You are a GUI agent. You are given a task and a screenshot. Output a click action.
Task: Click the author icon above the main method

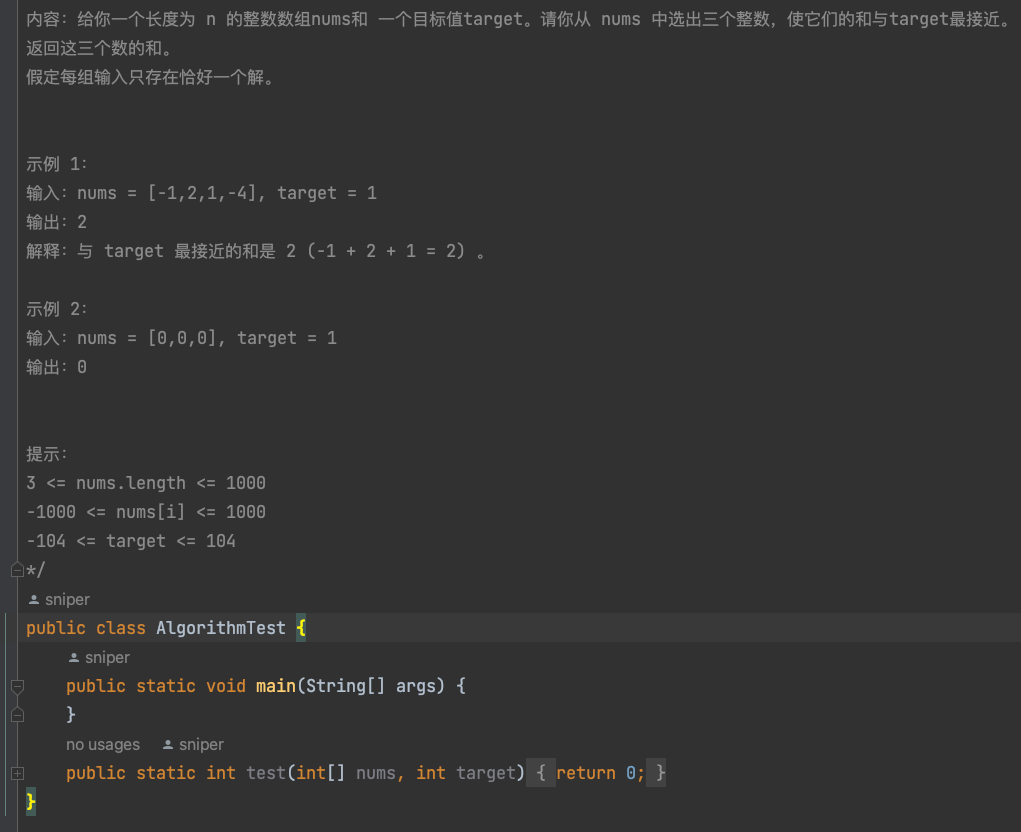tap(74, 658)
